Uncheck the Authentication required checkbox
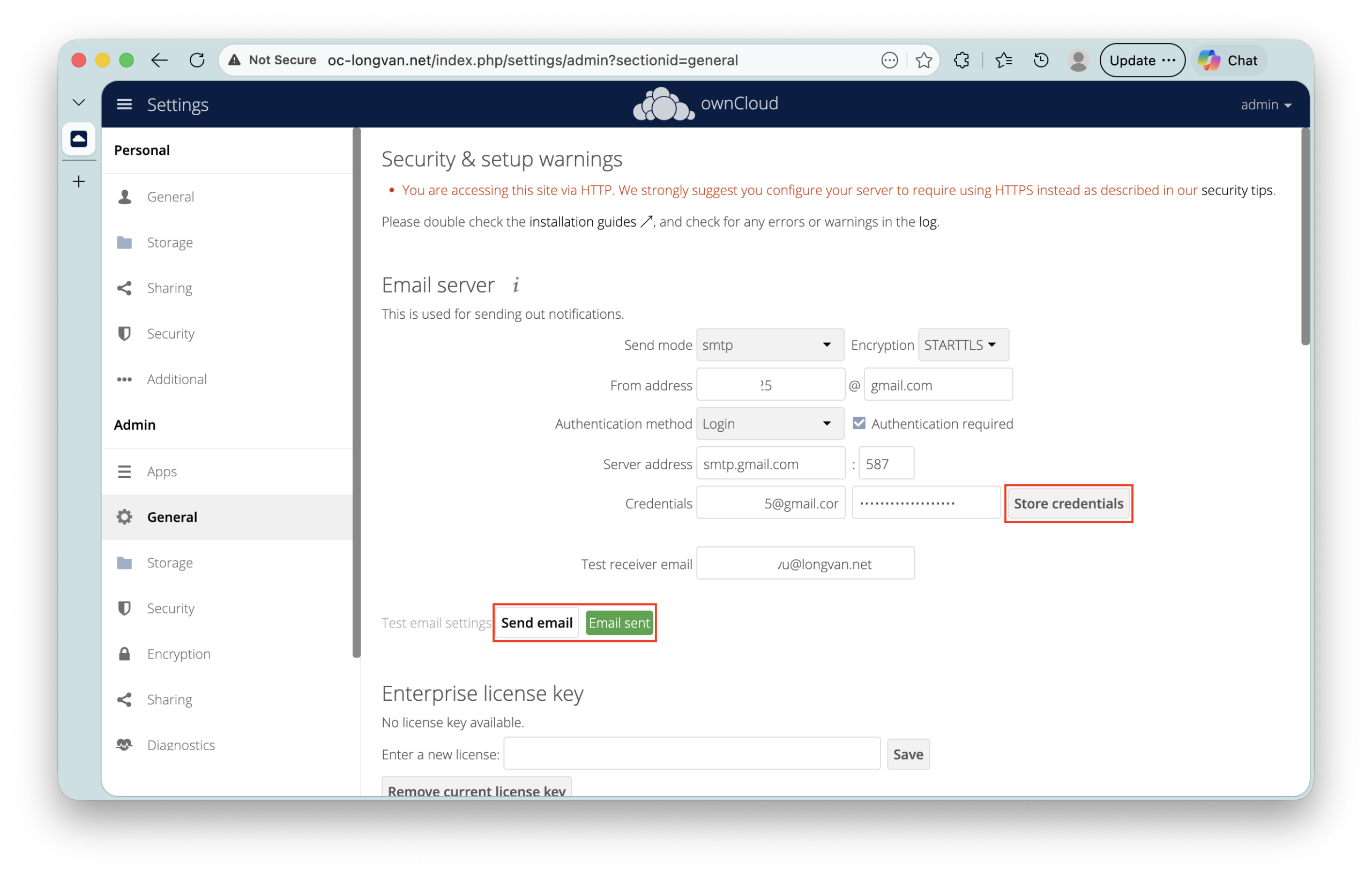 pos(859,423)
